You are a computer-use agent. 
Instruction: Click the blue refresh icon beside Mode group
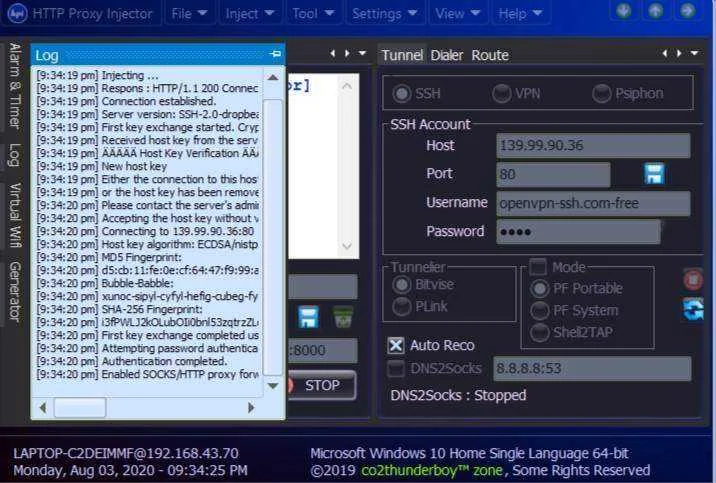tap(693, 309)
